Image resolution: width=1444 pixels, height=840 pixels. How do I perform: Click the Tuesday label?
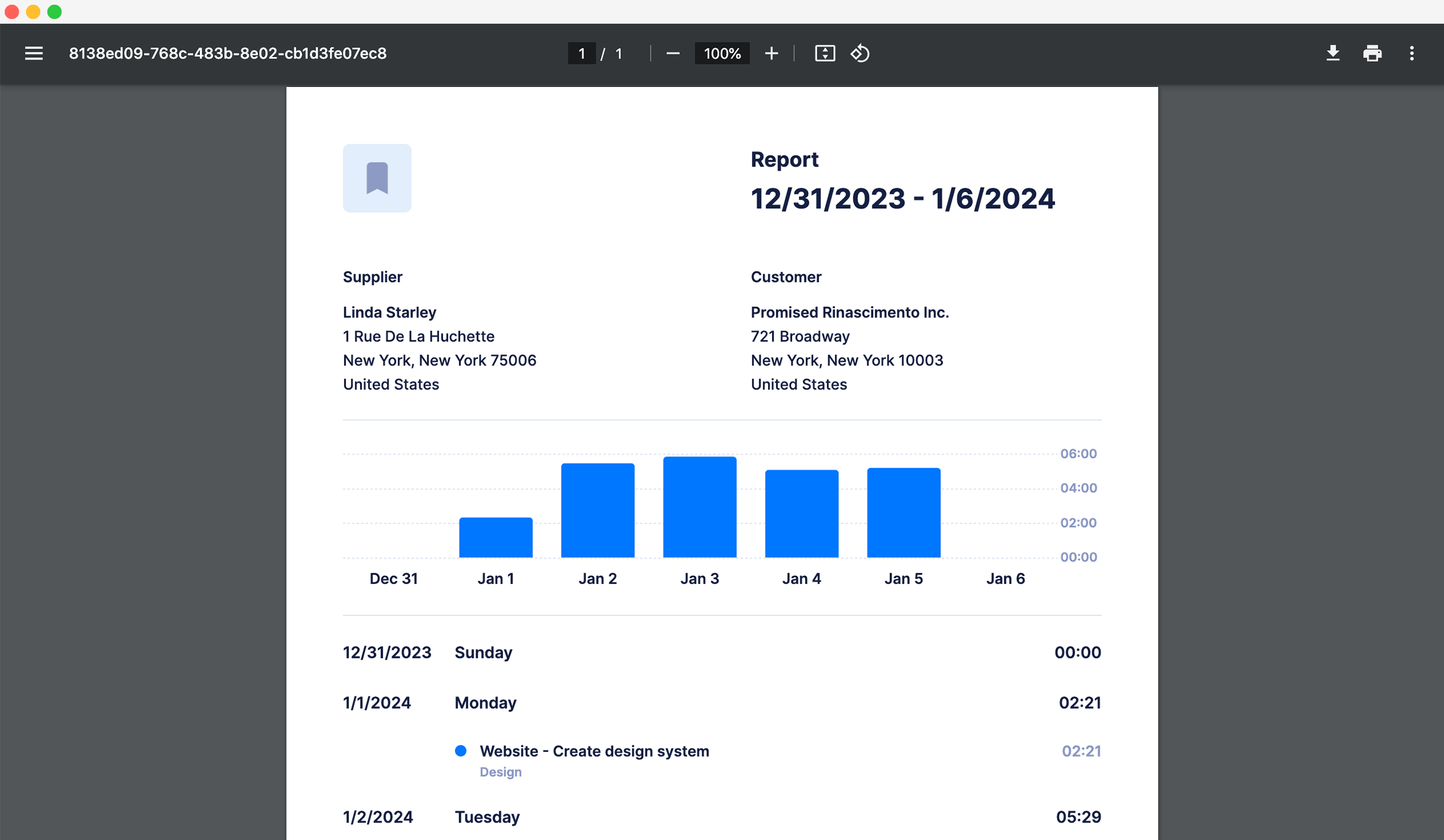pyautogui.click(x=487, y=817)
